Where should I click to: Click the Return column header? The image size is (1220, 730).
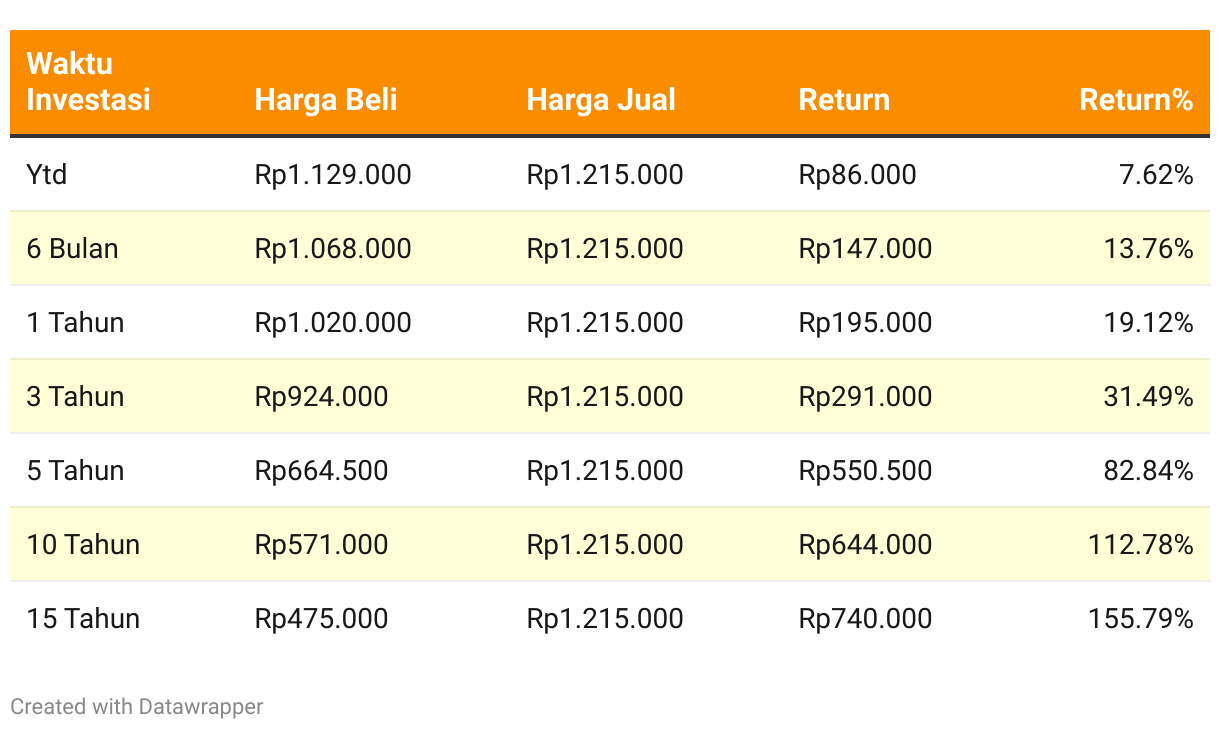pyautogui.click(x=844, y=100)
